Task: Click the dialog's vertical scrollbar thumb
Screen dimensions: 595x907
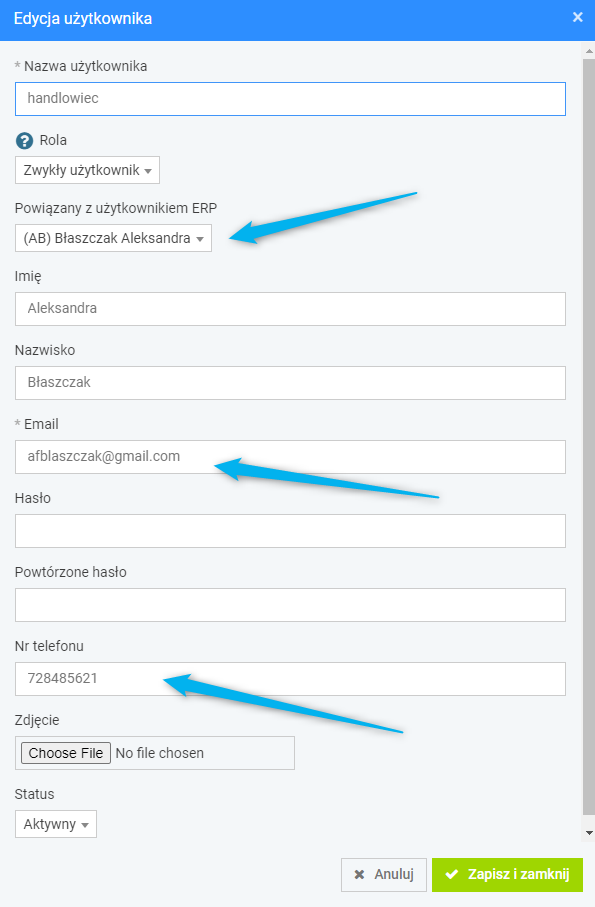Action: (589, 437)
